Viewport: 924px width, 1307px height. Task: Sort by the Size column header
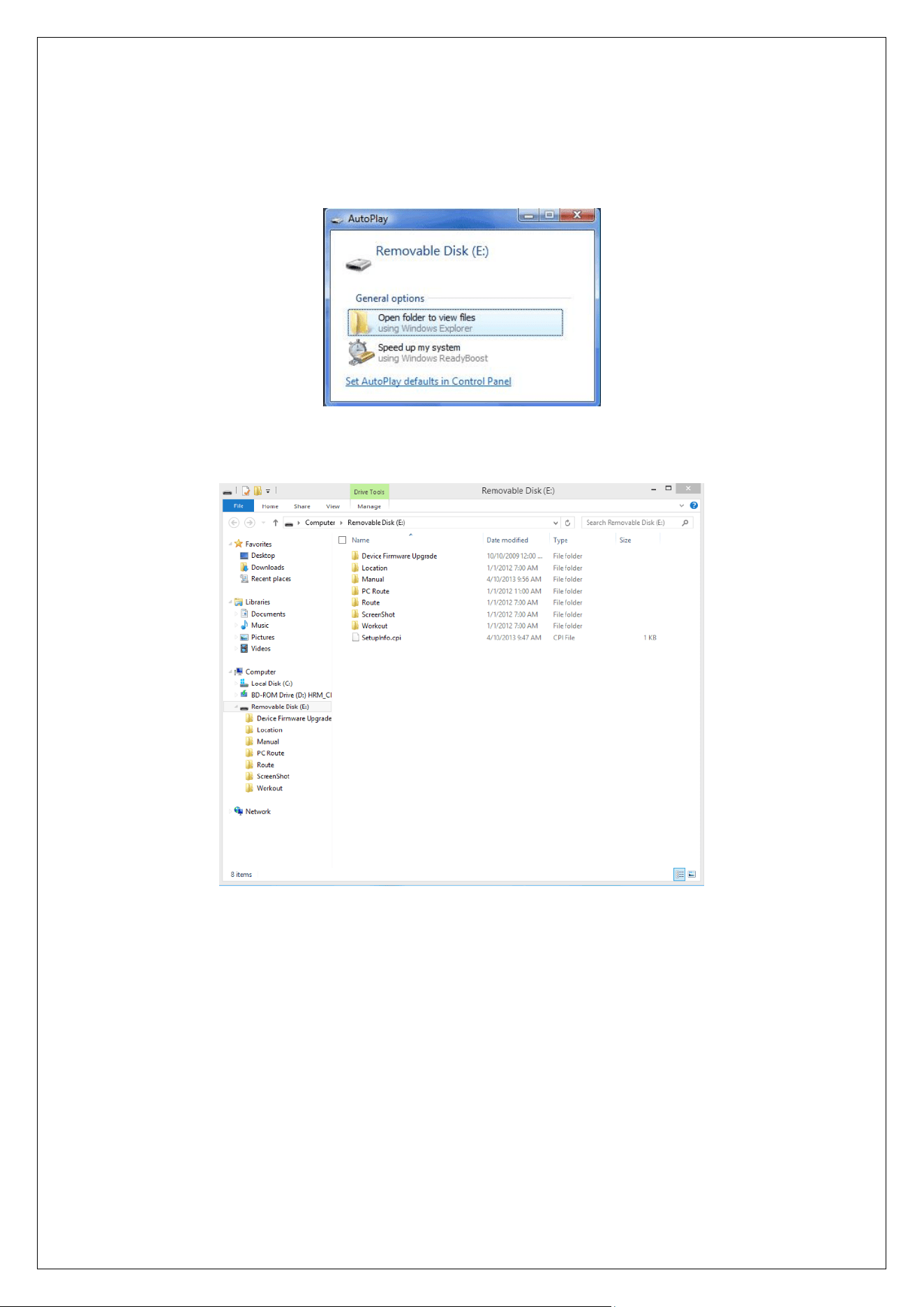tap(625, 540)
